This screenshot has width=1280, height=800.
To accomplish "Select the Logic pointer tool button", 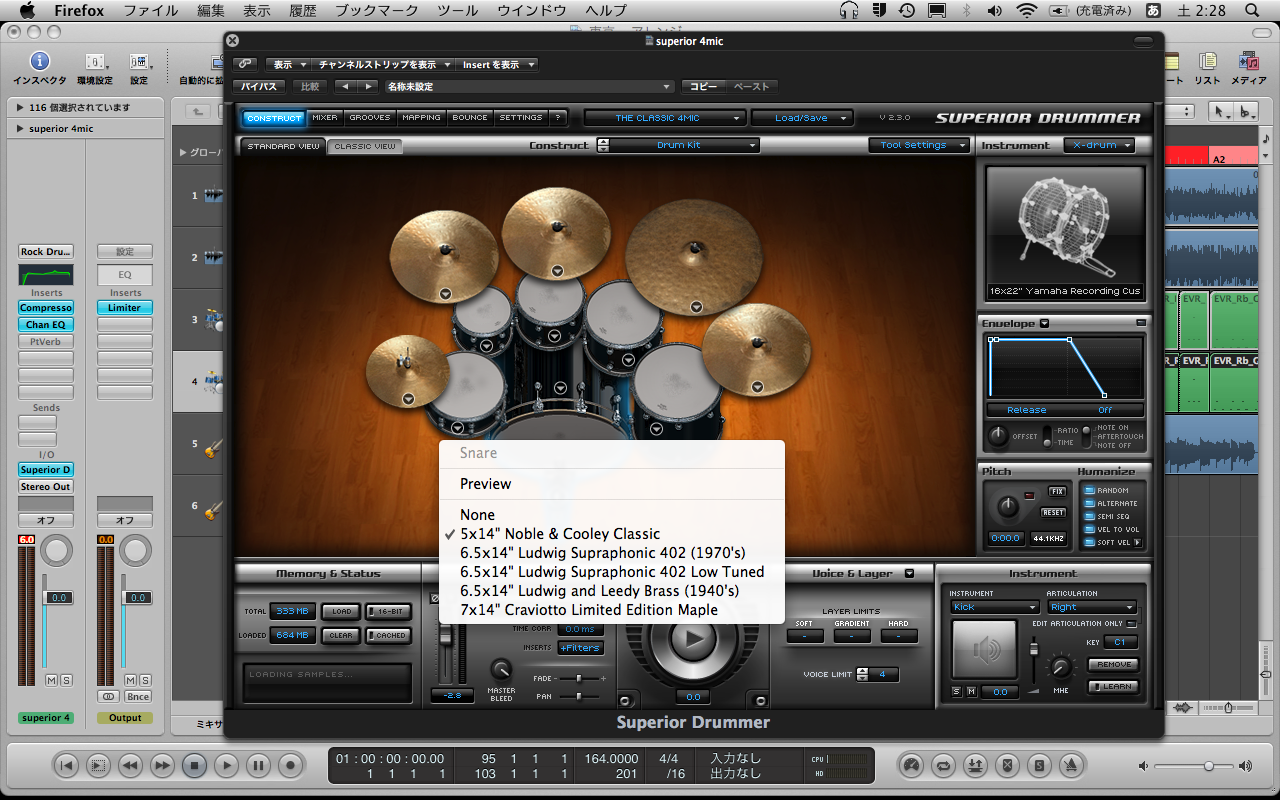I will pos(1220,111).
